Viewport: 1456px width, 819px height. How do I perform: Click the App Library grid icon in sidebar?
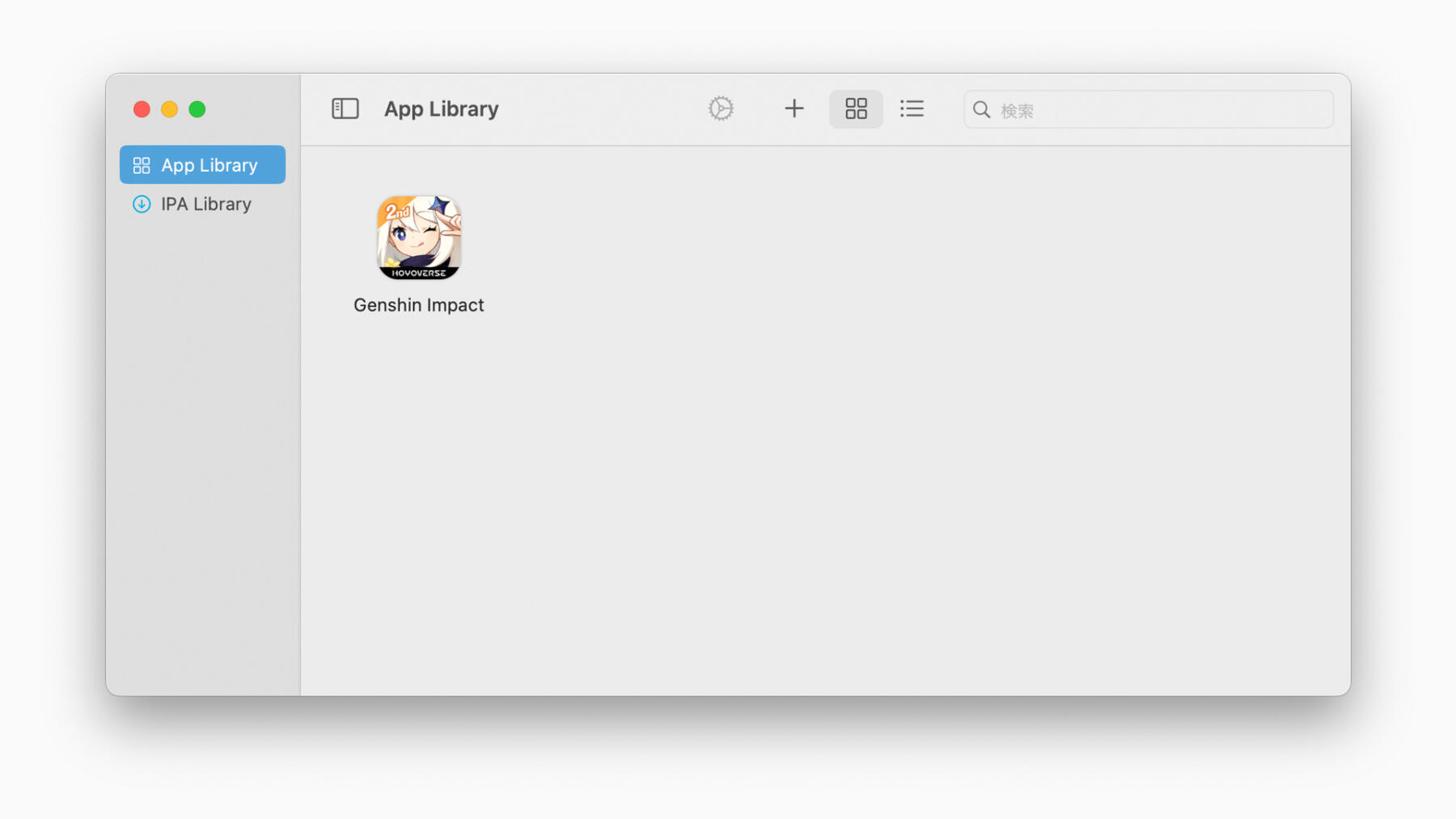(x=142, y=165)
